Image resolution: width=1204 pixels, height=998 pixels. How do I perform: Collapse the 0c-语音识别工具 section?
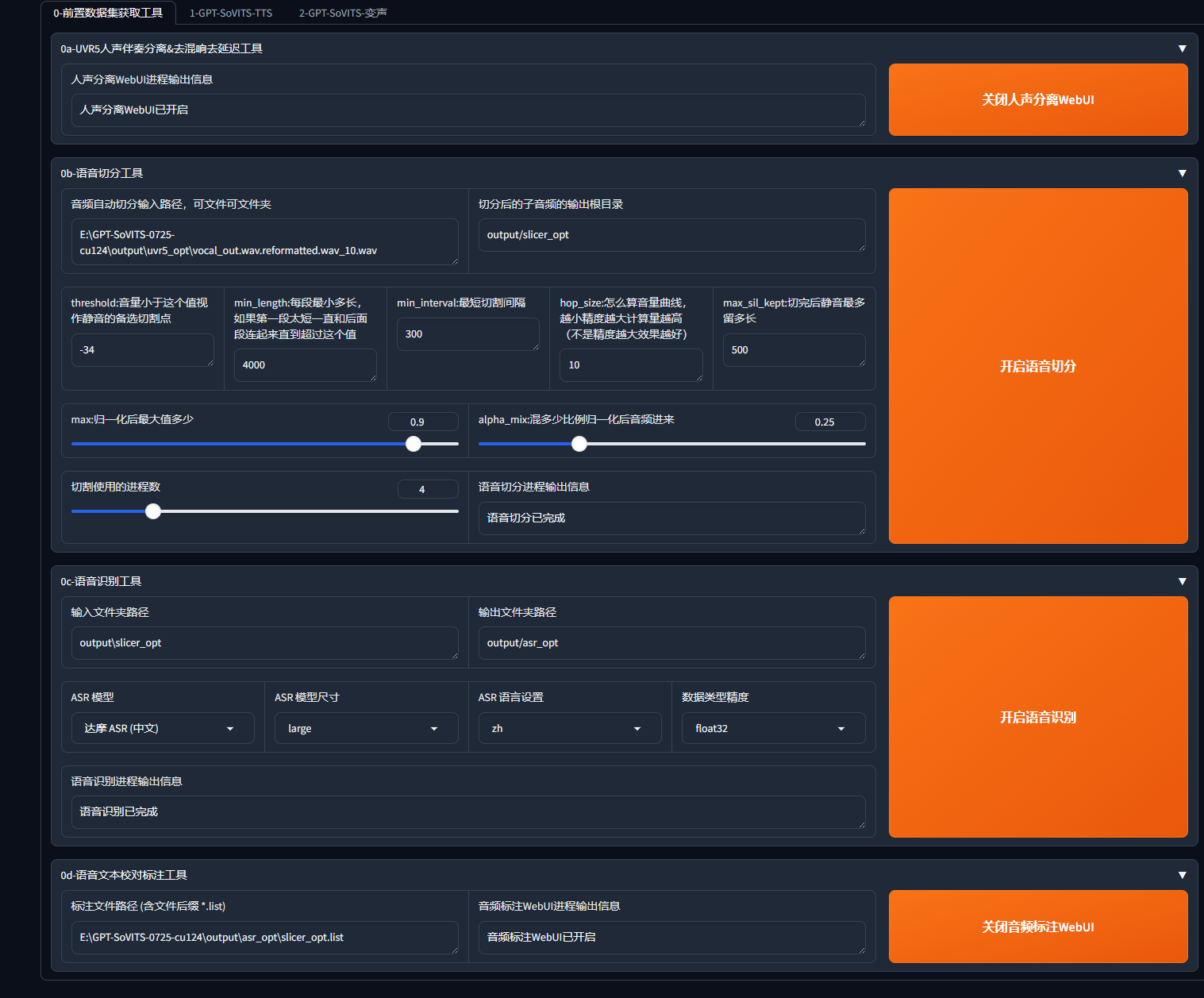tap(1182, 581)
